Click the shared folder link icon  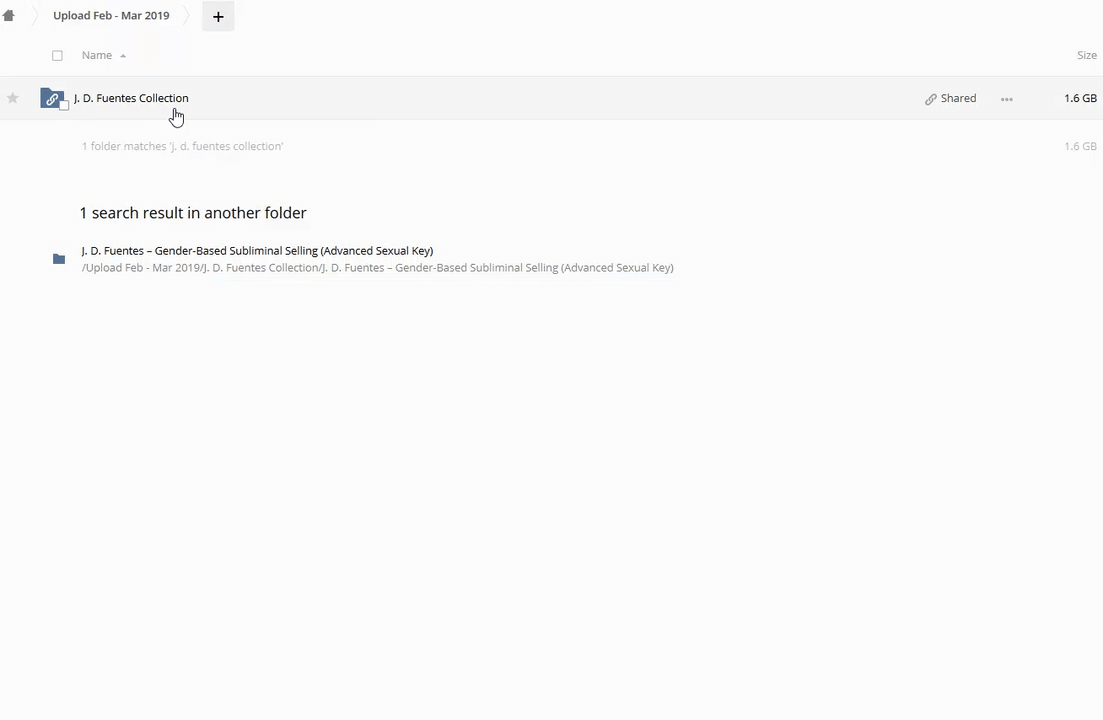click(x=52, y=98)
